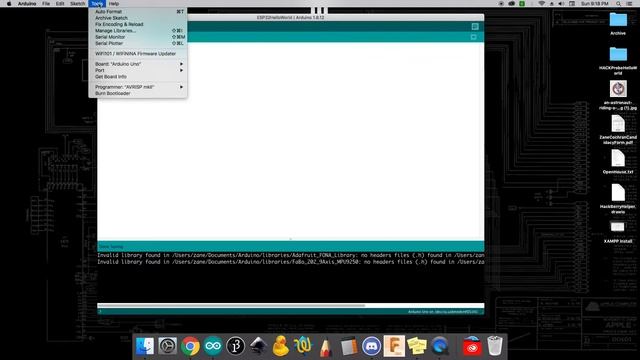Open Serial Plotter from the Tools menu
The height and width of the screenshot is (360, 640).
(138, 43)
